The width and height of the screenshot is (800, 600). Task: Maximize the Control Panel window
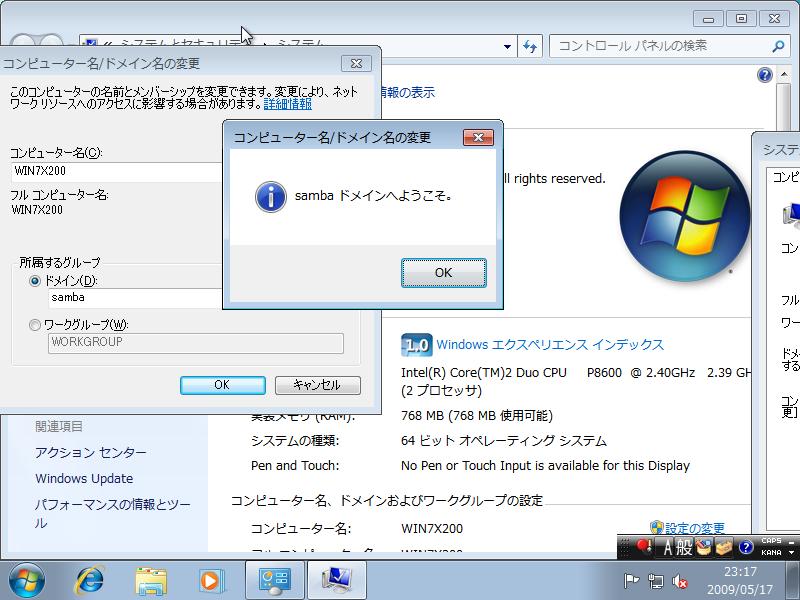741,19
